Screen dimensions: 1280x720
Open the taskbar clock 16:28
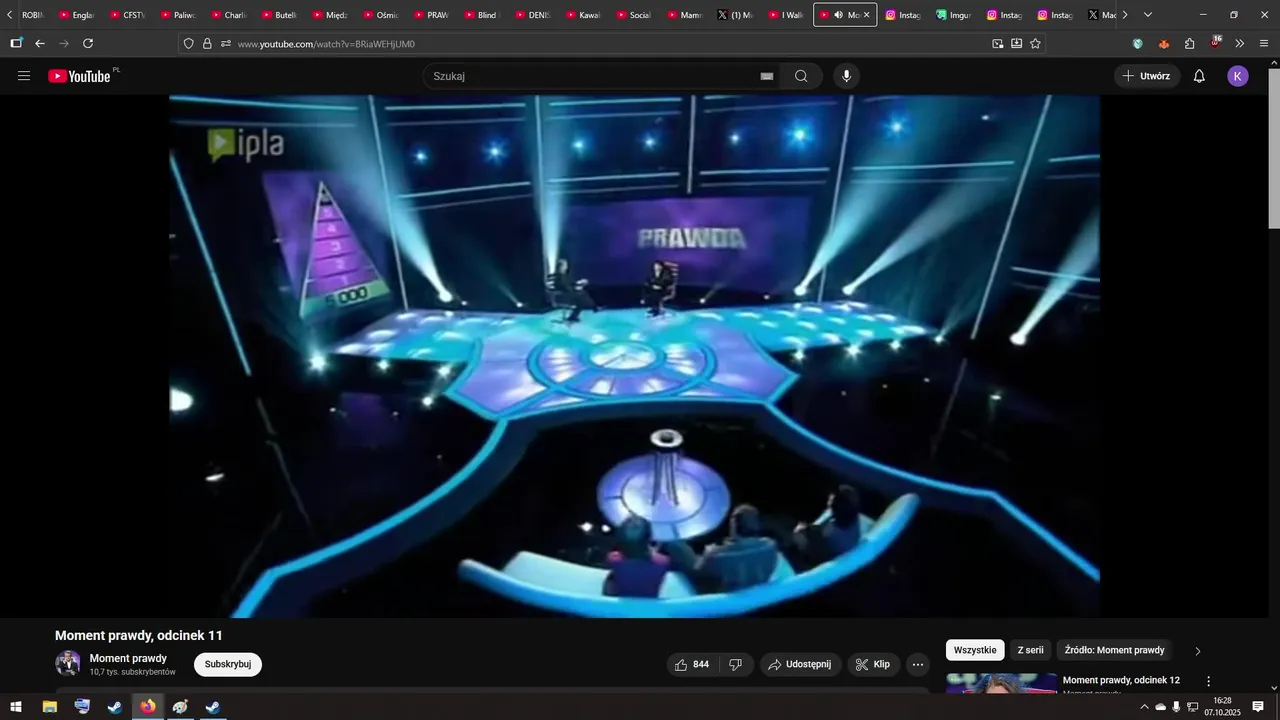click(x=1222, y=707)
